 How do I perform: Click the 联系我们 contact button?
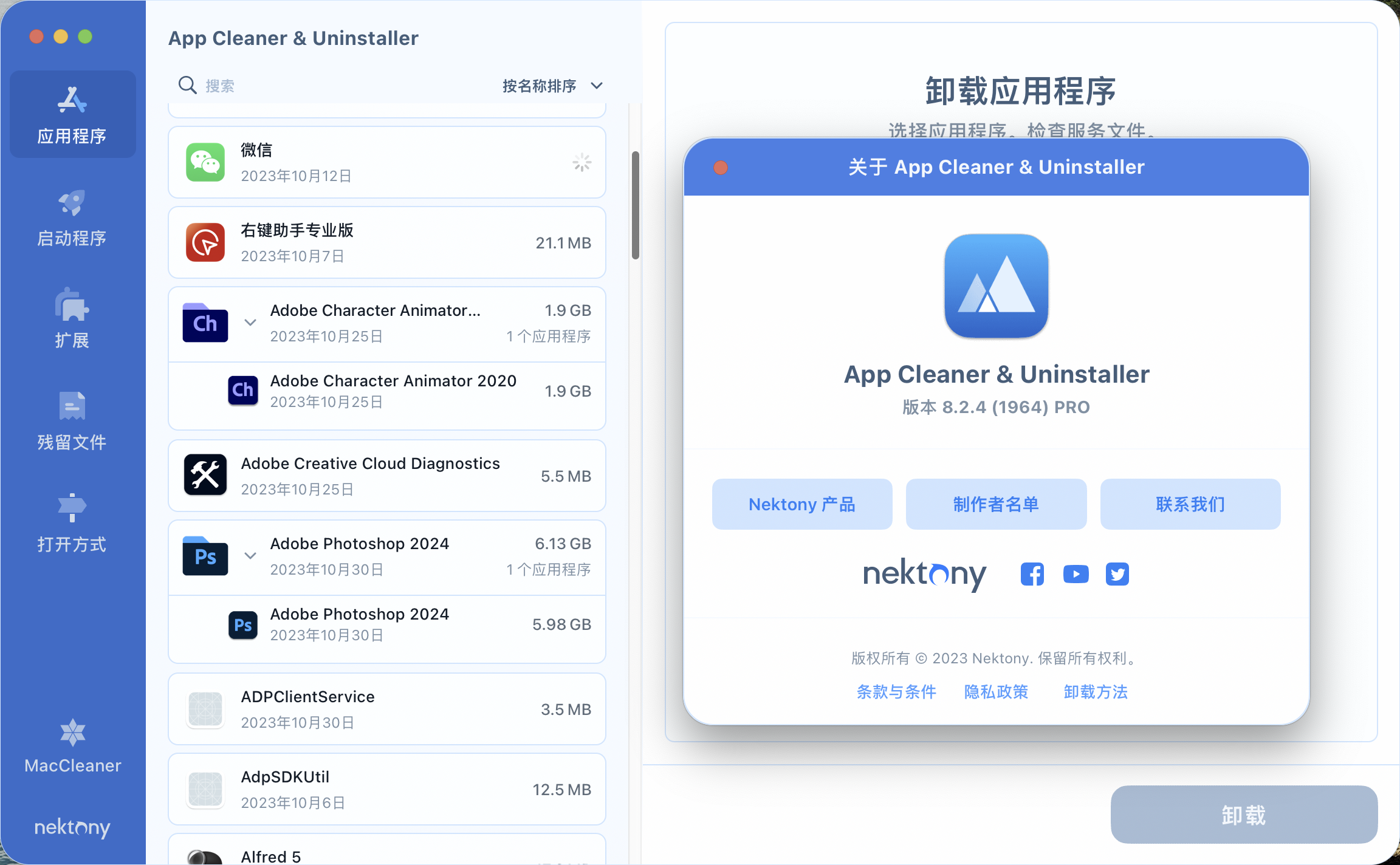[1190, 504]
